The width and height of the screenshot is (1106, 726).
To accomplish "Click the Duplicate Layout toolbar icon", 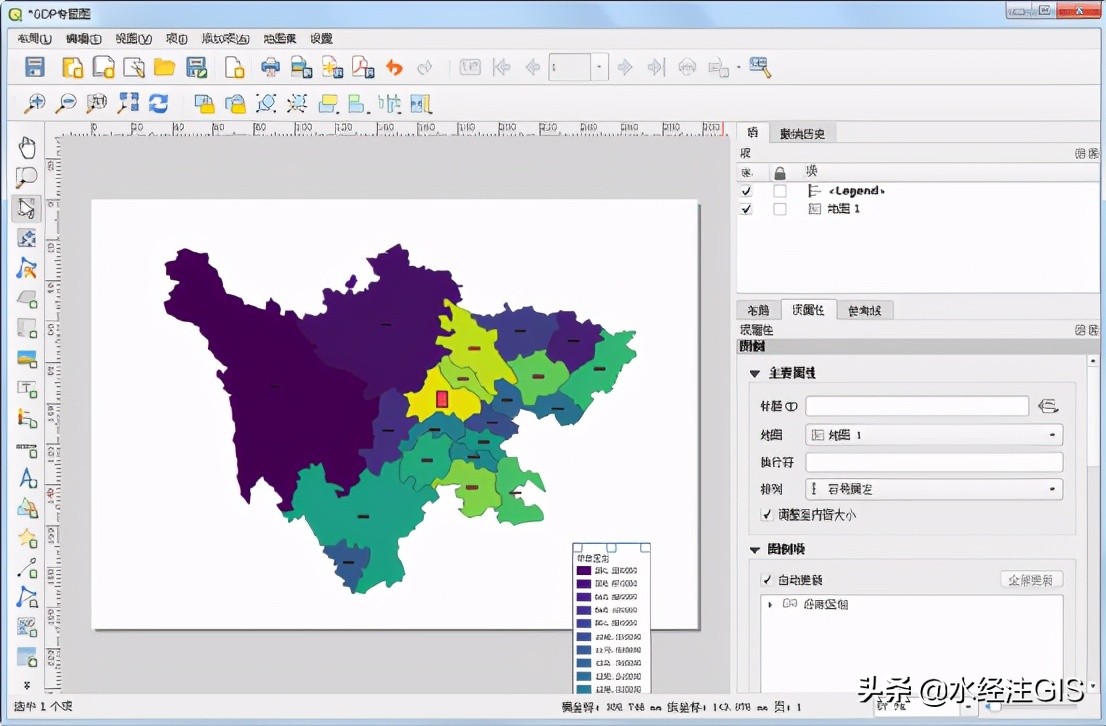I will (x=104, y=67).
